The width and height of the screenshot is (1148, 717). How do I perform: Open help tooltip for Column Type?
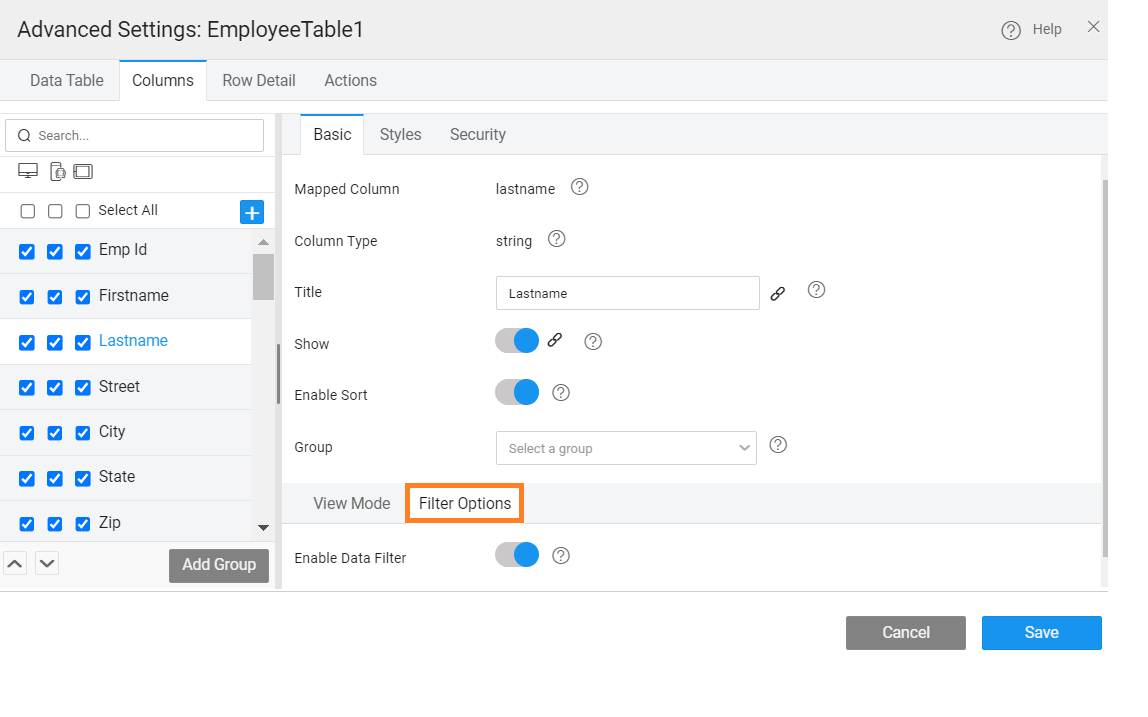click(x=557, y=239)
